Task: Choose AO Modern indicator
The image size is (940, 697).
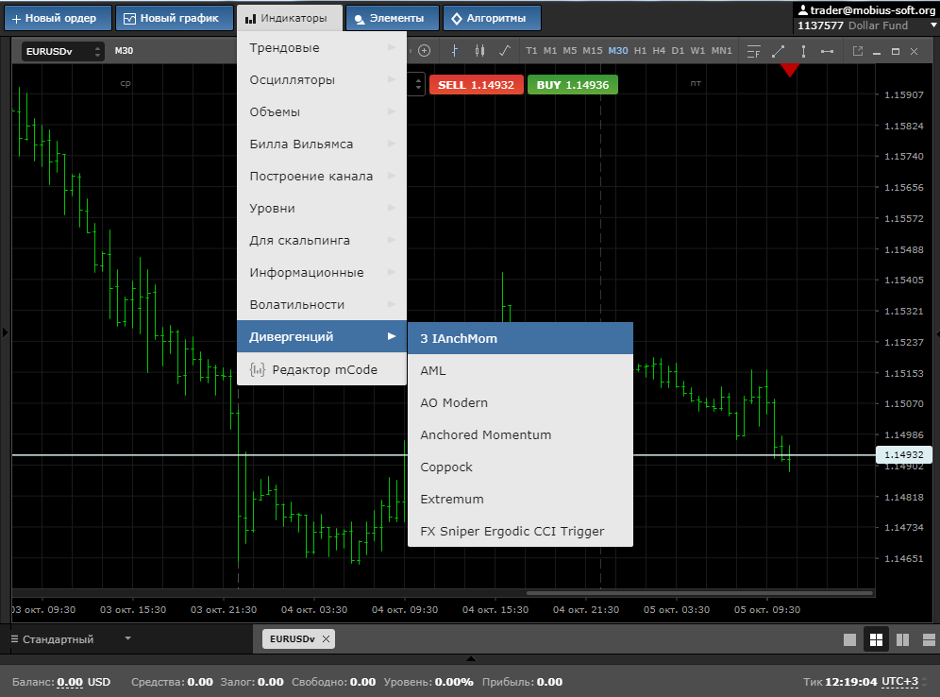Action: [x=520, y=403]
